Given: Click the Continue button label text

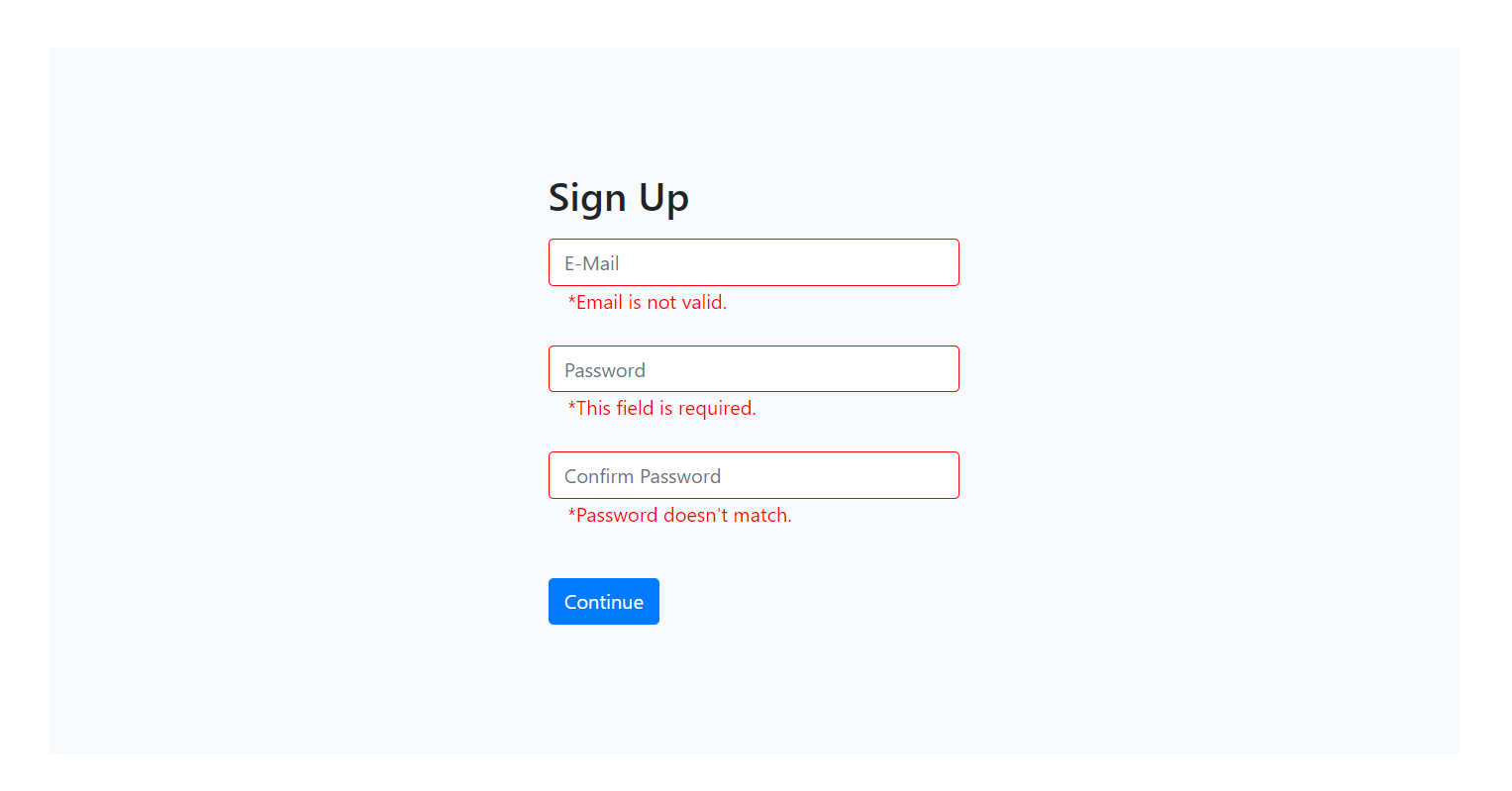Looking at the screenshot, I should [603, 601].
